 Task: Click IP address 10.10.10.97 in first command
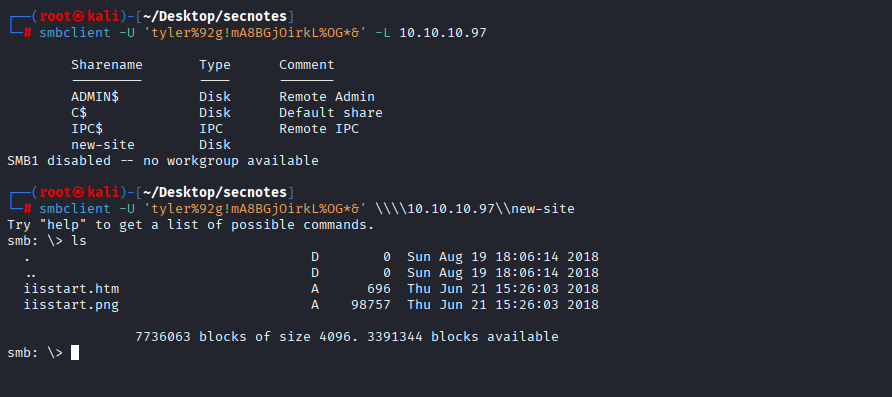443,33
